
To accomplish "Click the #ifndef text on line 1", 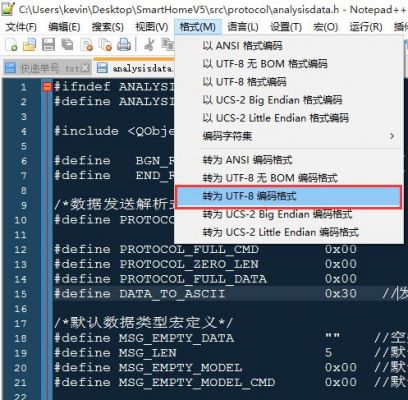I will click(82, 87).
